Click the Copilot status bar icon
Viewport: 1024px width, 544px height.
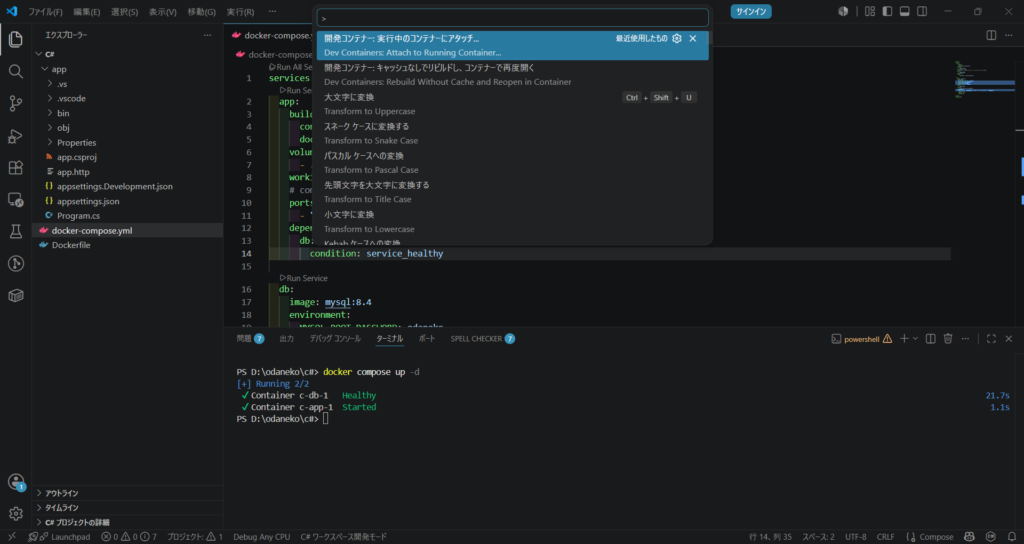969,537
